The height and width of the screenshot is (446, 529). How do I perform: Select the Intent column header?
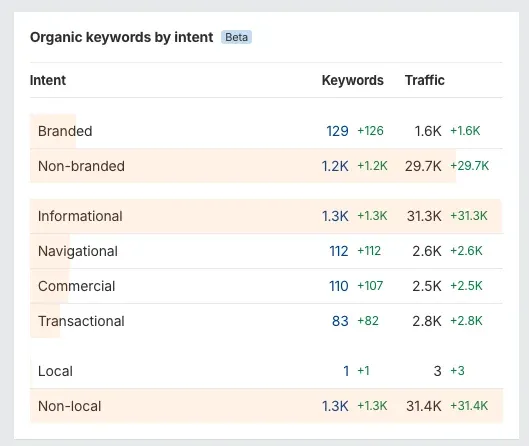(48, 80)
